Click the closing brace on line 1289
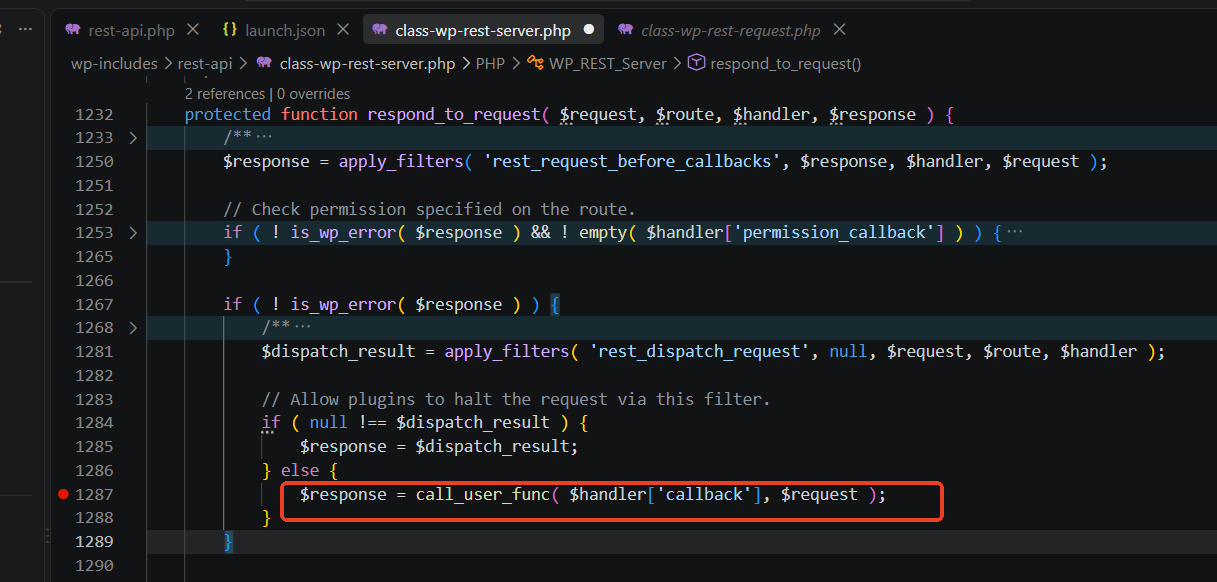 [x=228, y=541]
